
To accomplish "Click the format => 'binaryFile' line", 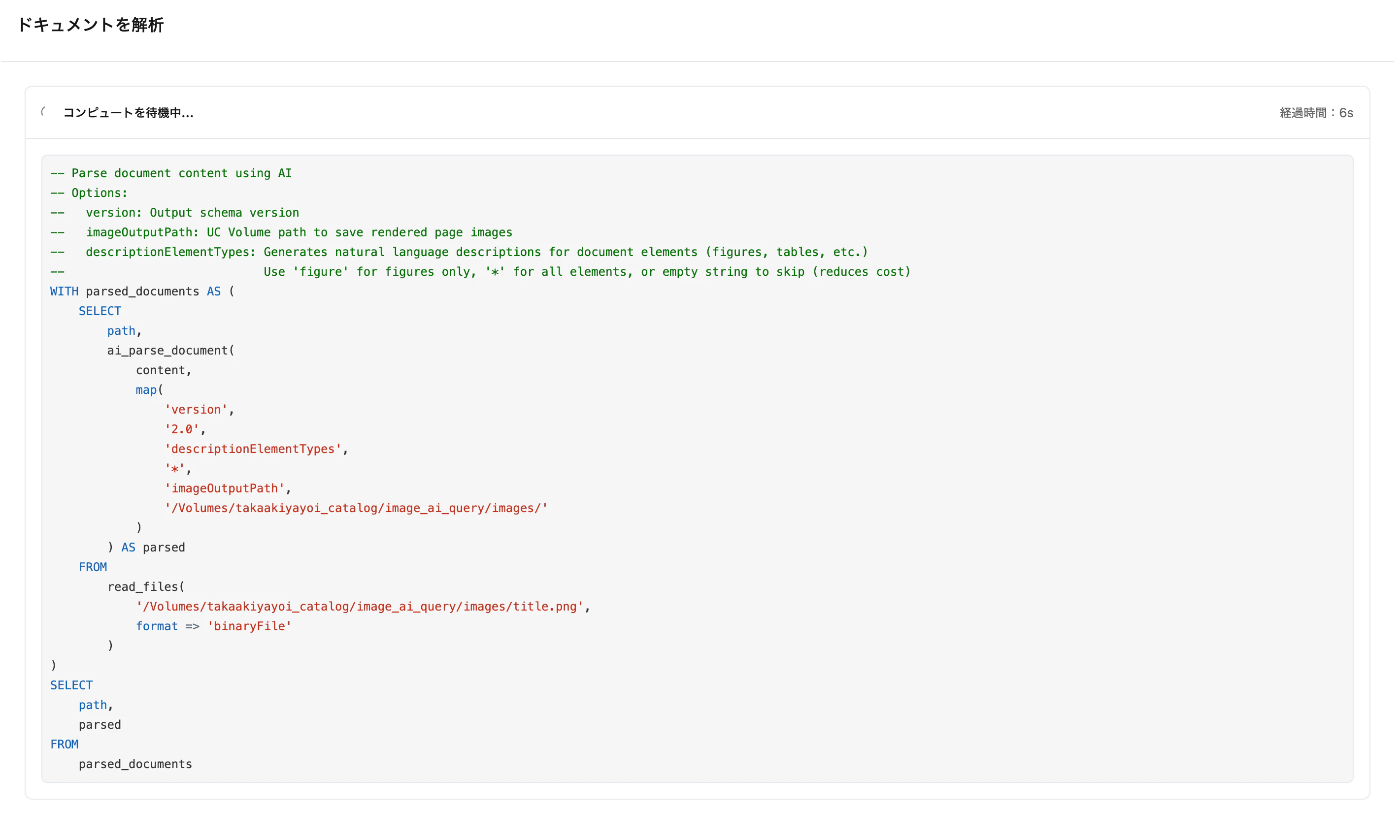I will click(x=213, y=626).
